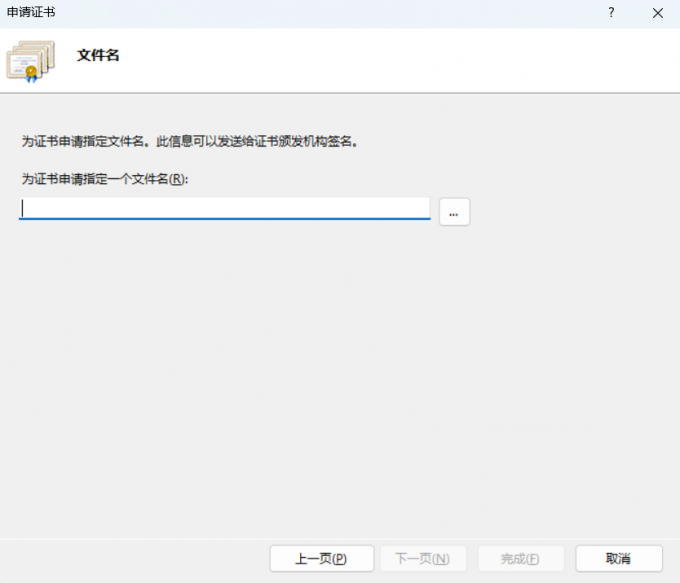Click the 文件名 heading text
The width and height of the screenshot is (680, 583).
(x=98, y=55)
